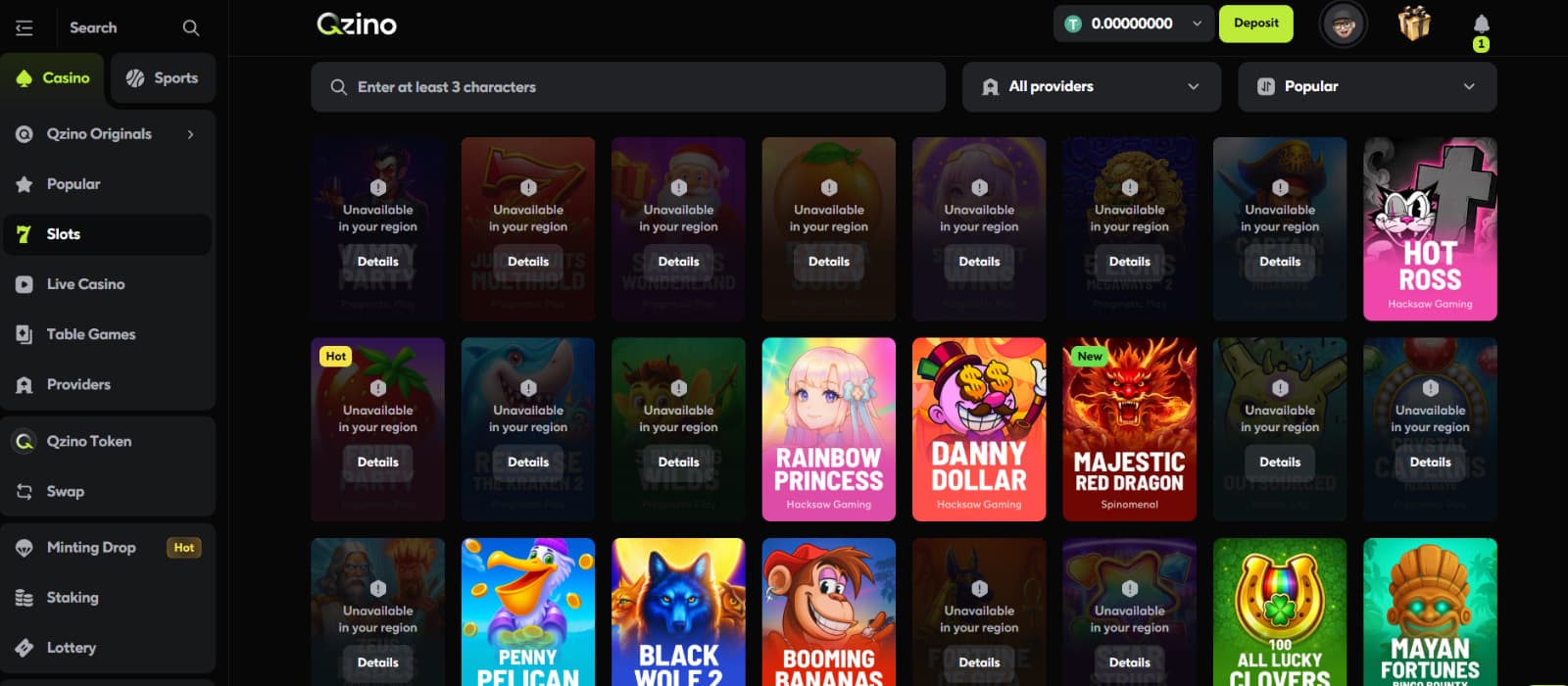
Task: Go to Live Casino section
Action: point(107,284)
